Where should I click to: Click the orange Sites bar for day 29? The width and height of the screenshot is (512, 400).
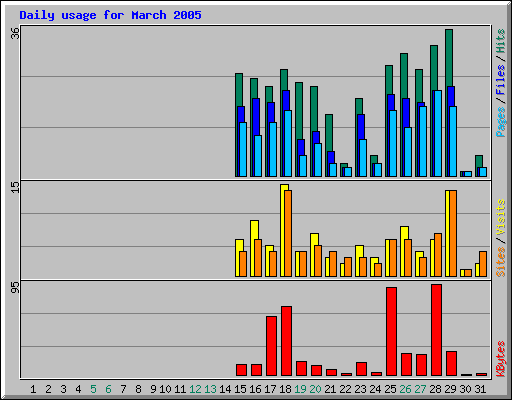[x=453, y=233]
